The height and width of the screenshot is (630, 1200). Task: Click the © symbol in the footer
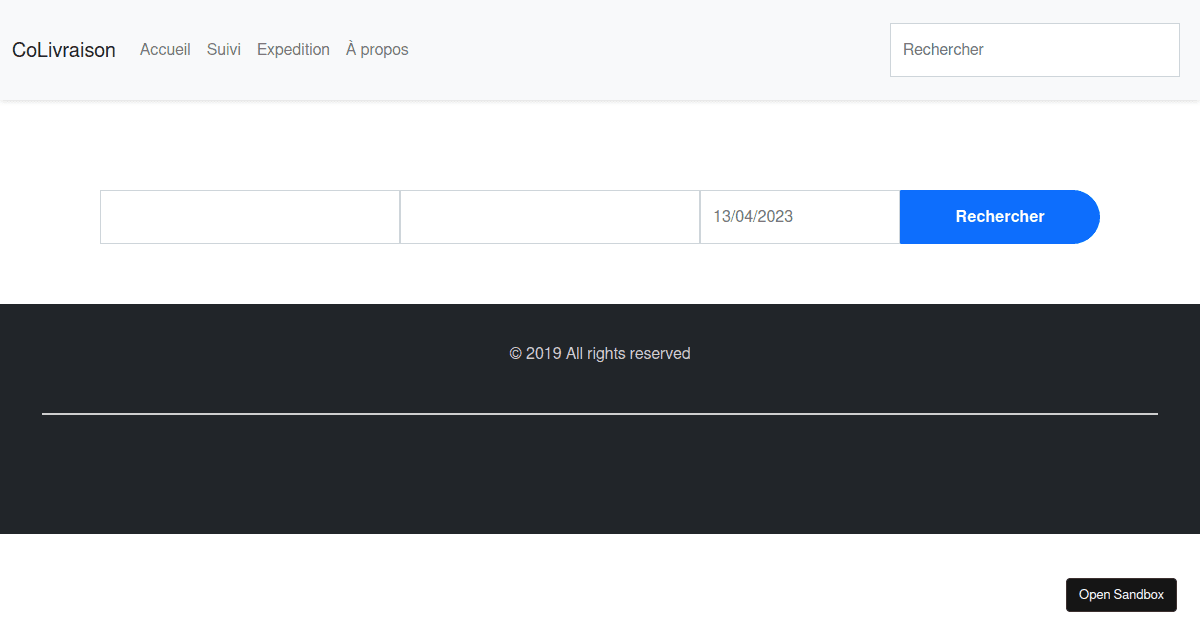pyautogui.click(x=516, y=354)
